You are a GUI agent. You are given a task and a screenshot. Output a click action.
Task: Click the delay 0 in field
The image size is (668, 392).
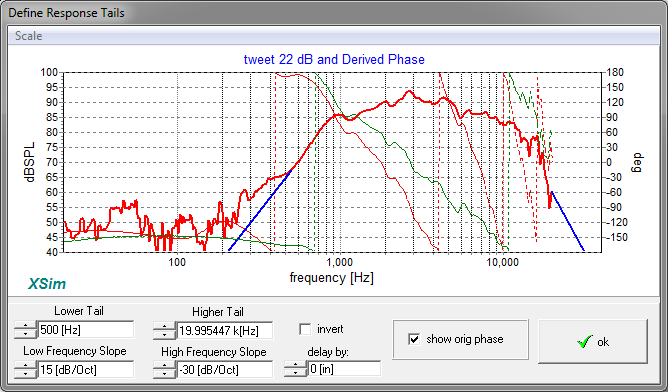click(344, 369)
